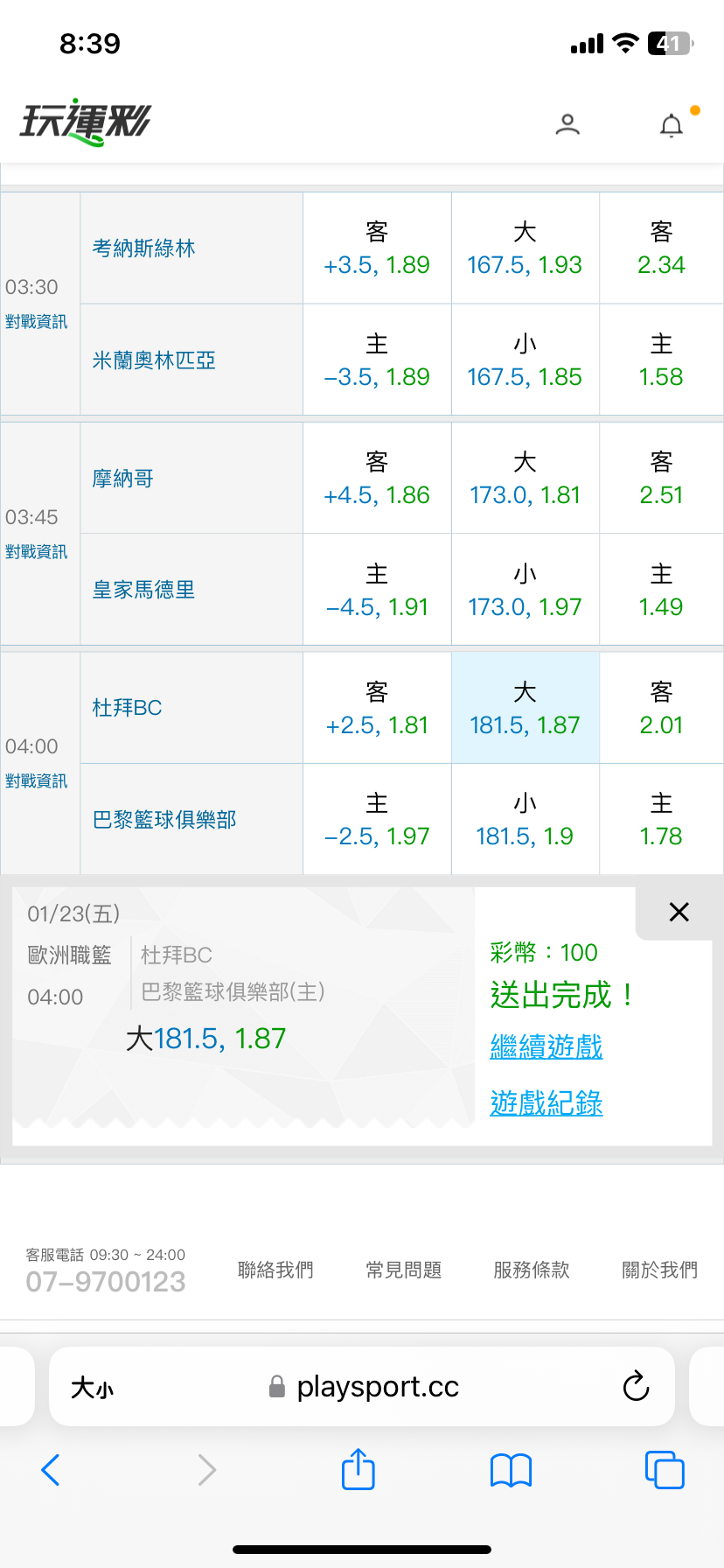Screen dimensions: 724x1568
Task: Select 小 181.5, 1.9 for 巴黎籃球俱樂部
Action: (525, 820)
